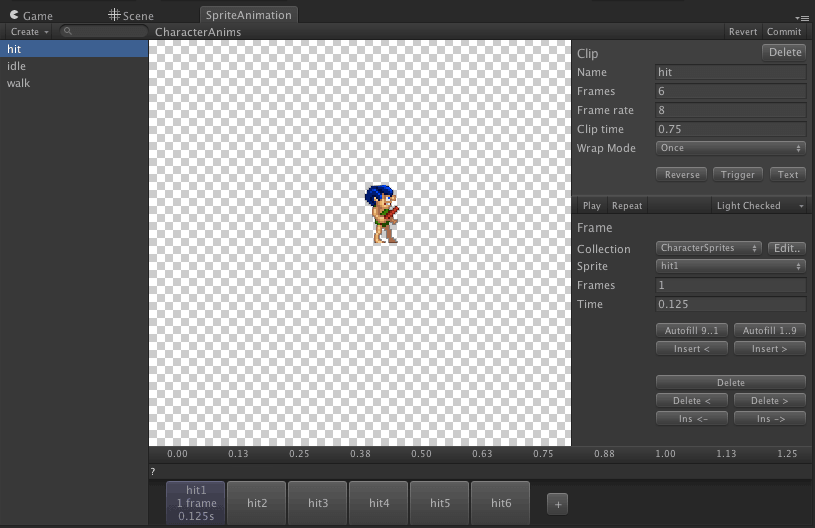The image size is (815, 528).
Task: Click the Frame section Frames field
Action: (x=731, y=285)
